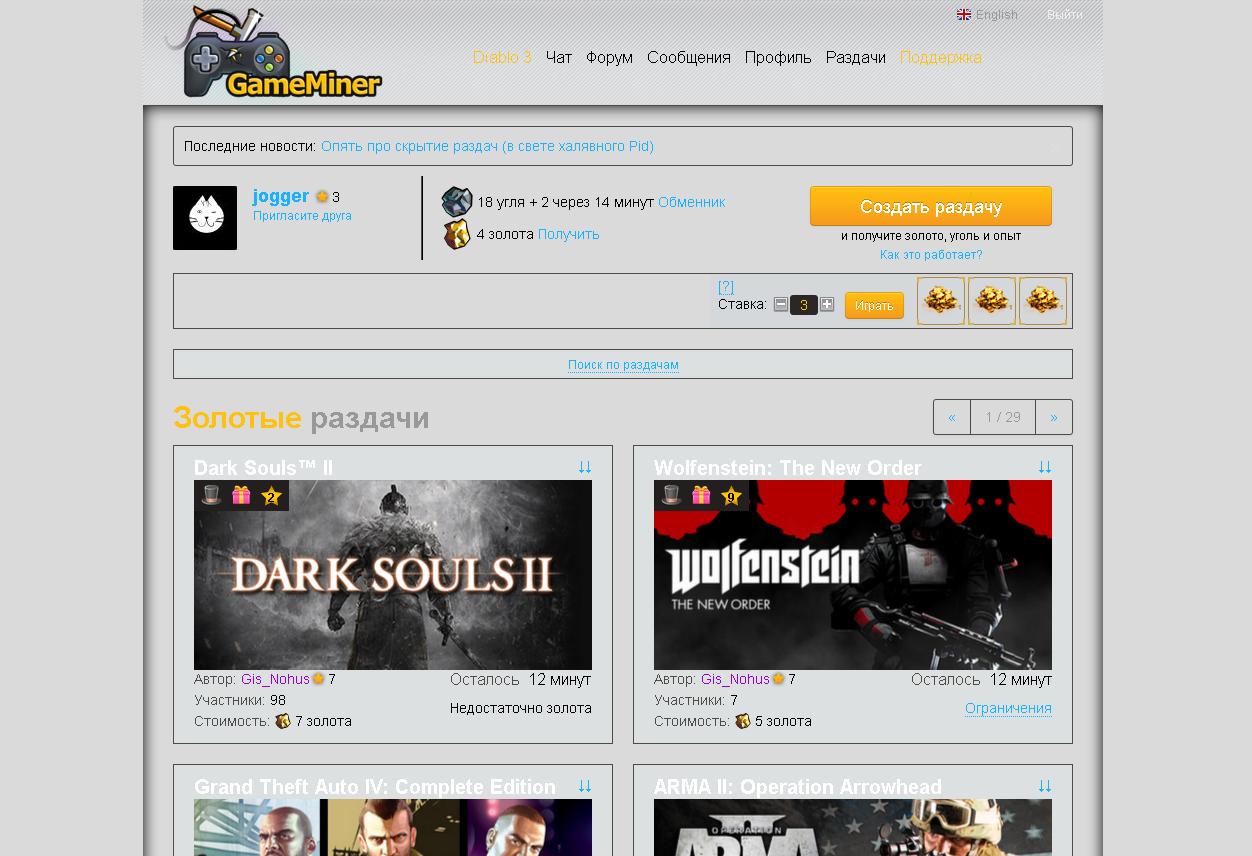
Task: Open Профиль menu item
Action: (778, 57)
